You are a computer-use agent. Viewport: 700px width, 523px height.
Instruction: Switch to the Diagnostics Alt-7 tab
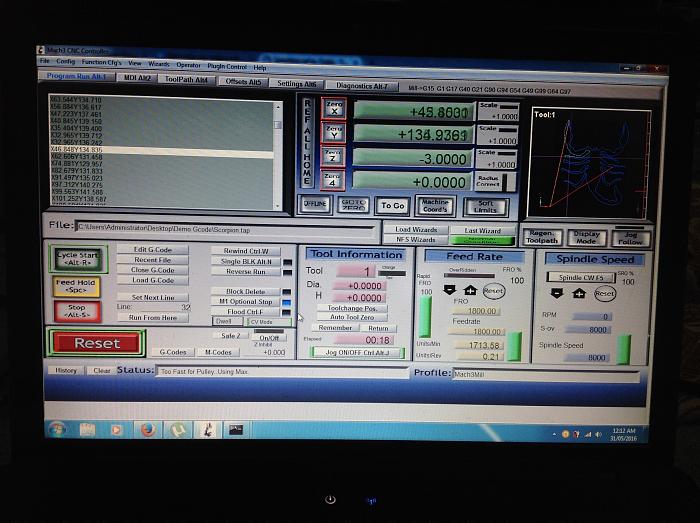(x=362, y=86)
